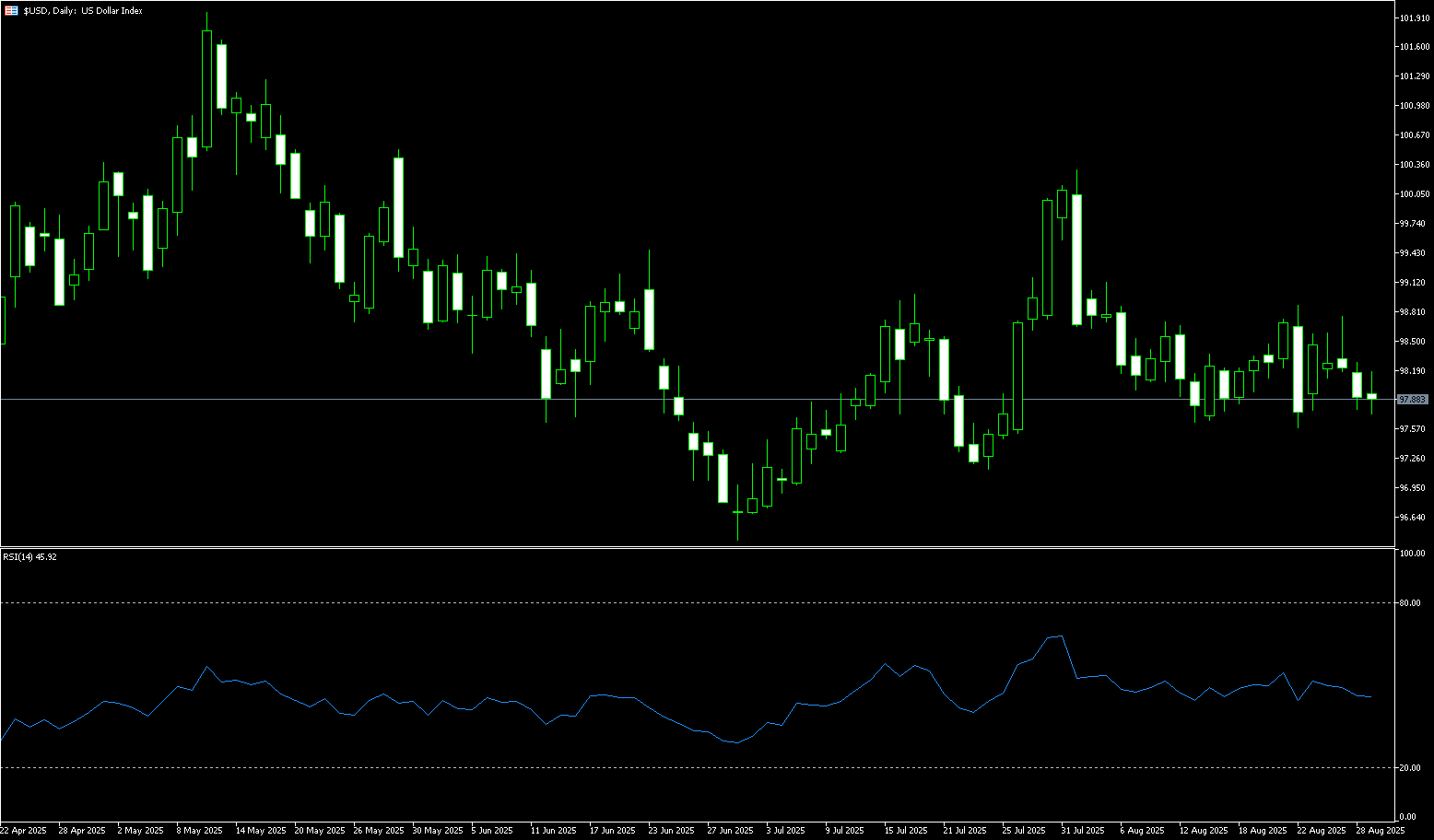Click the 31 Jul 2025 date label
Viewport: 1434px width, 840px height.
1083,831
